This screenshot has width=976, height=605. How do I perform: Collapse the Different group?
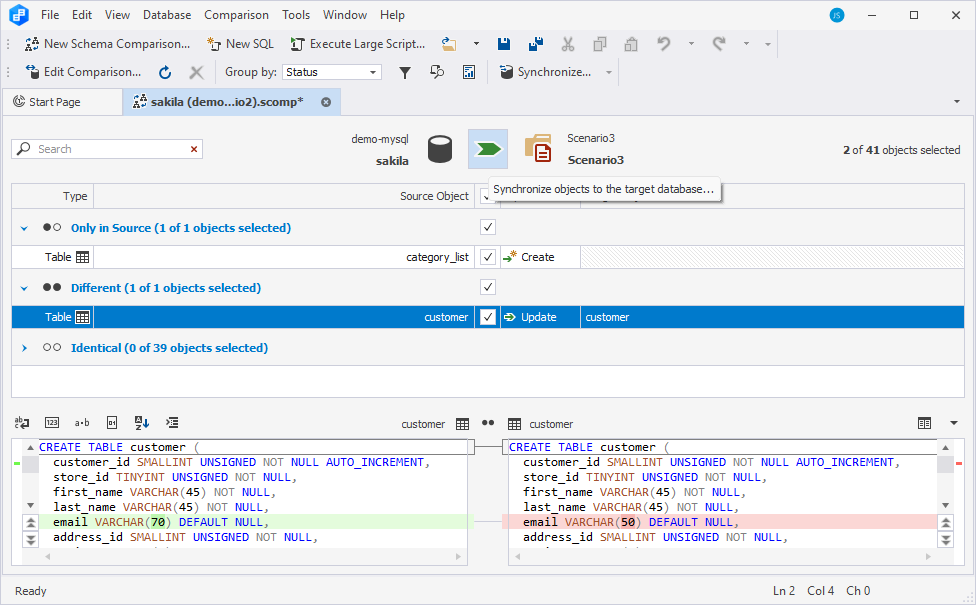coord(24,288)
